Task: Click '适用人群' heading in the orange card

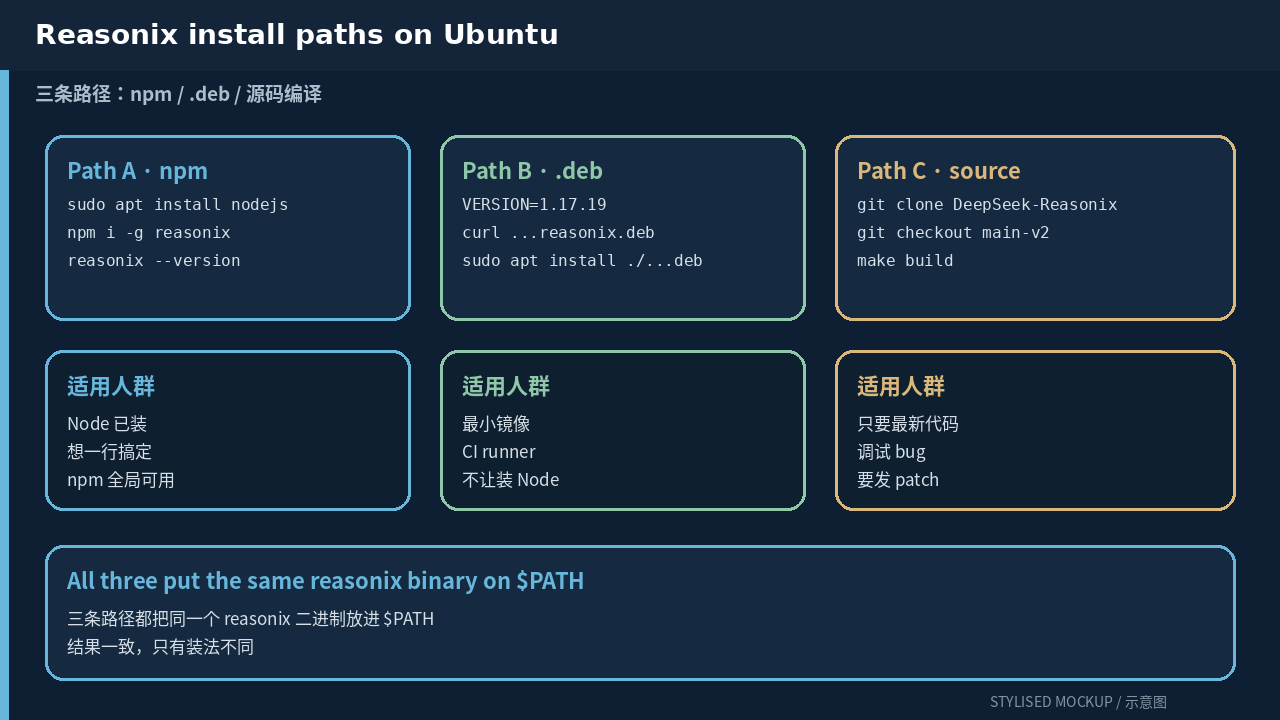Action: 901,387
